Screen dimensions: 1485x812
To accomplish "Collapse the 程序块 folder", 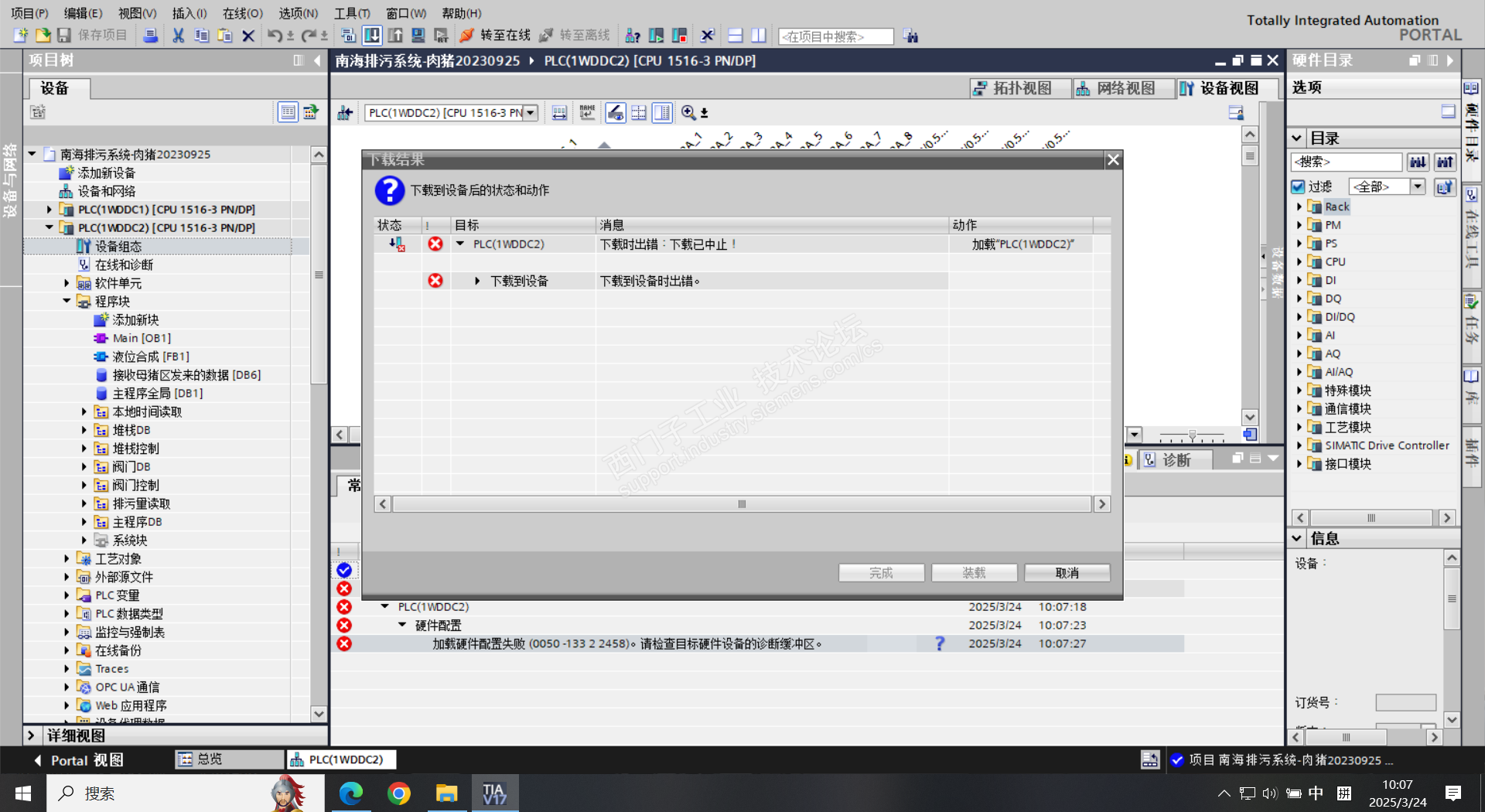I will [x=67, y=302].
